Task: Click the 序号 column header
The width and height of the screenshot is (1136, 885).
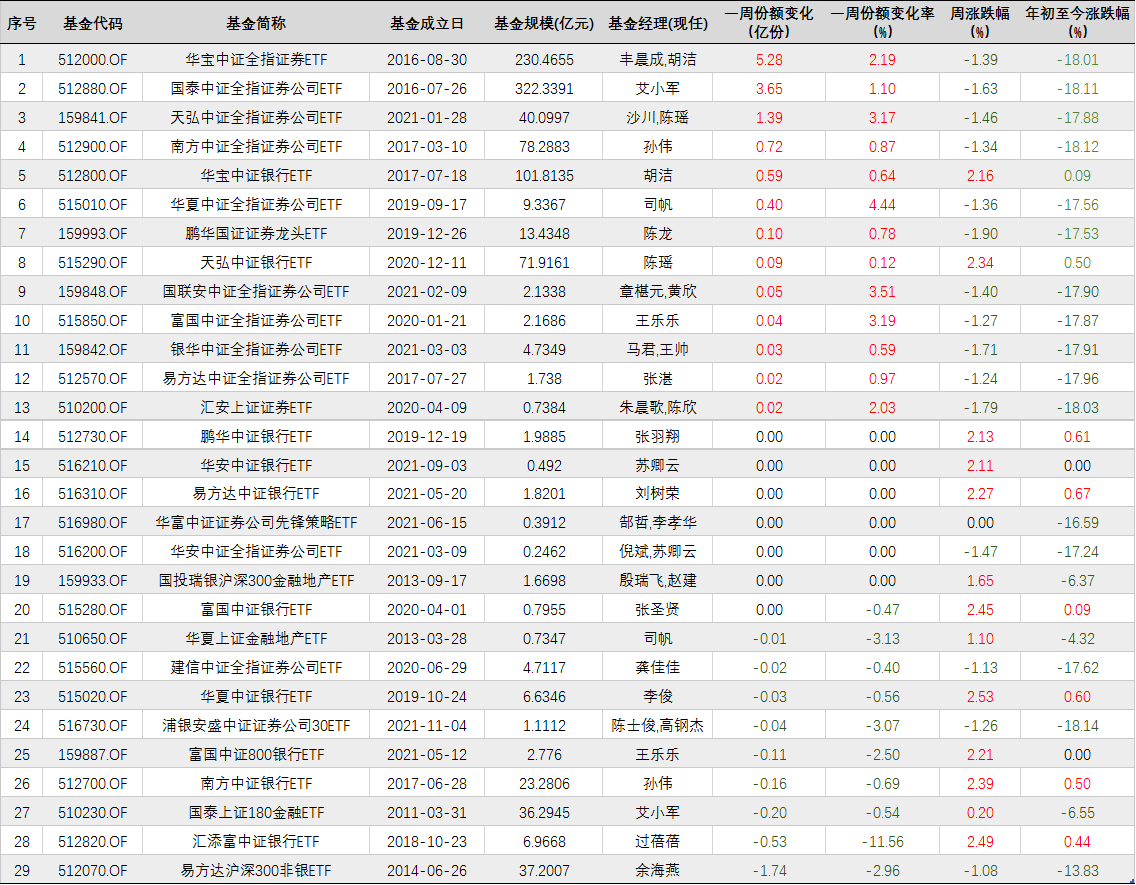Action: tap(21, 23)
